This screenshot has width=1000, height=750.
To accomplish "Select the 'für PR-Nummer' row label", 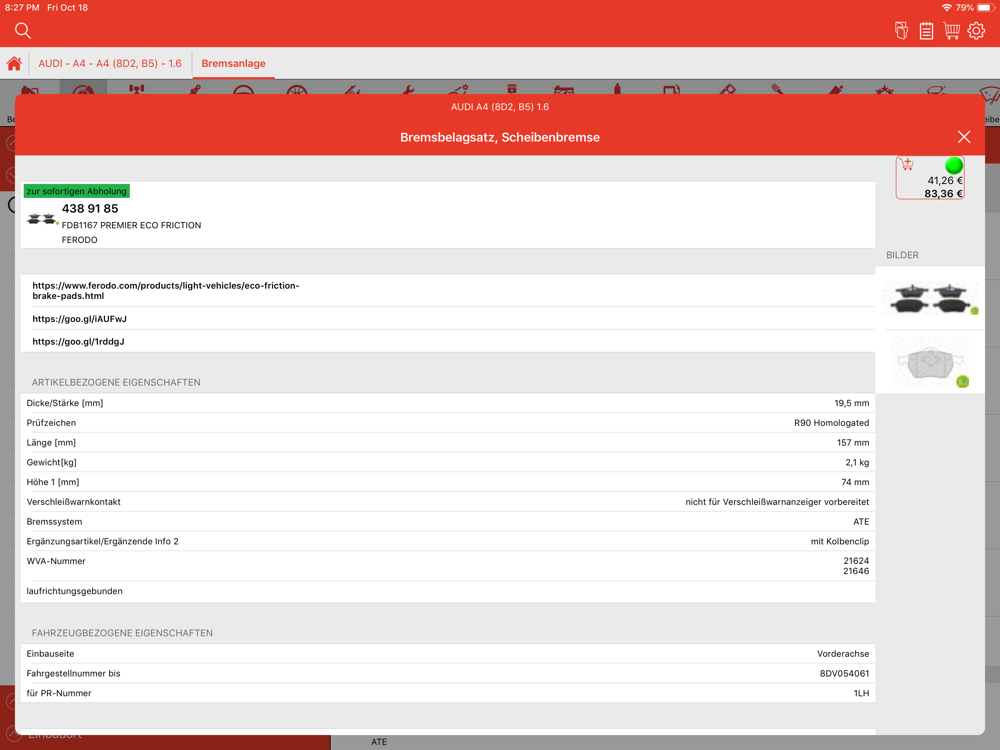I will [59, 693].
